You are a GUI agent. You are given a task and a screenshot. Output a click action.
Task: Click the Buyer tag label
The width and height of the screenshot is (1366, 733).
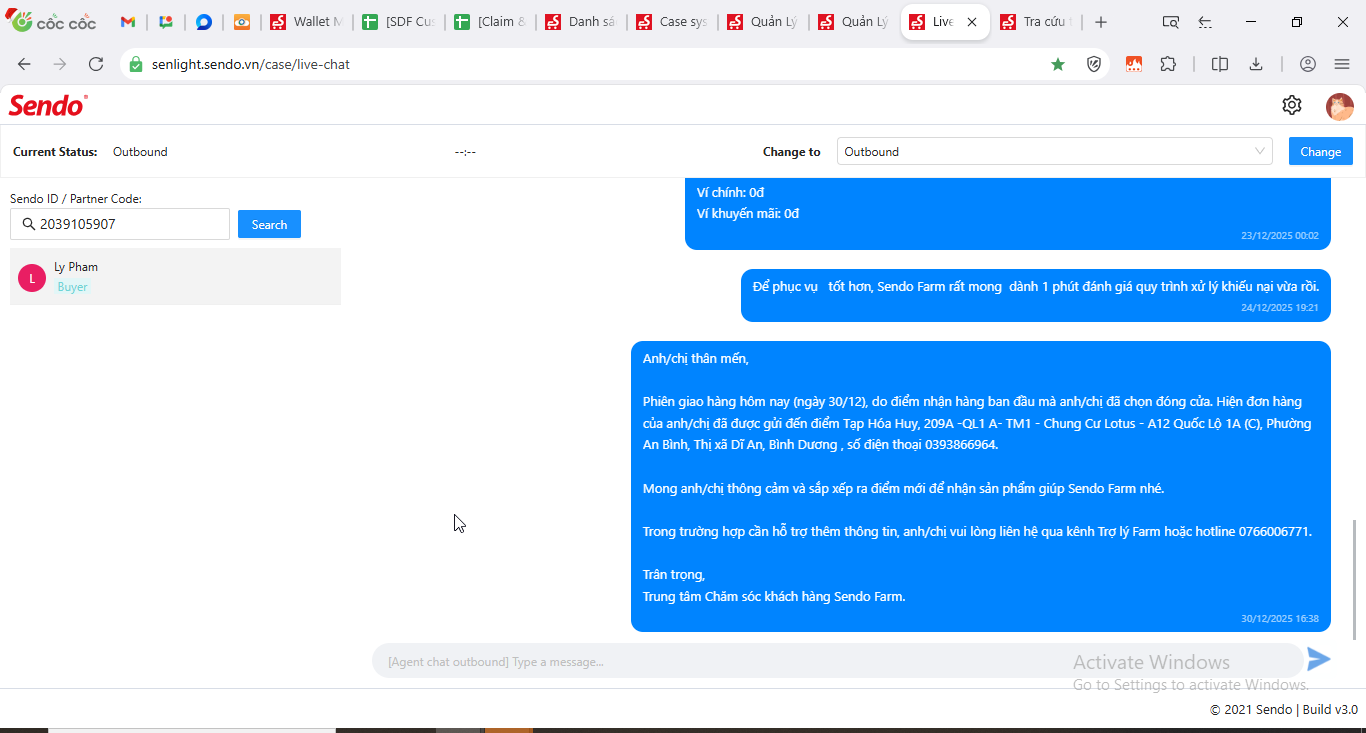point(73,287)
